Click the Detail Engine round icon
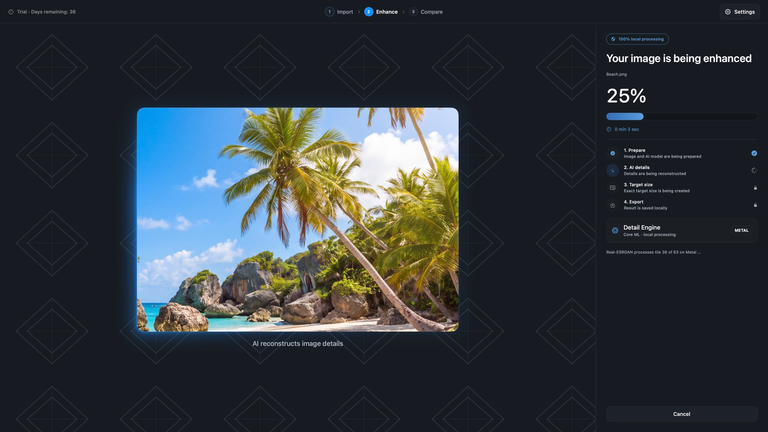The height and width of the screenshot is (432, 768). coord(615,230)
